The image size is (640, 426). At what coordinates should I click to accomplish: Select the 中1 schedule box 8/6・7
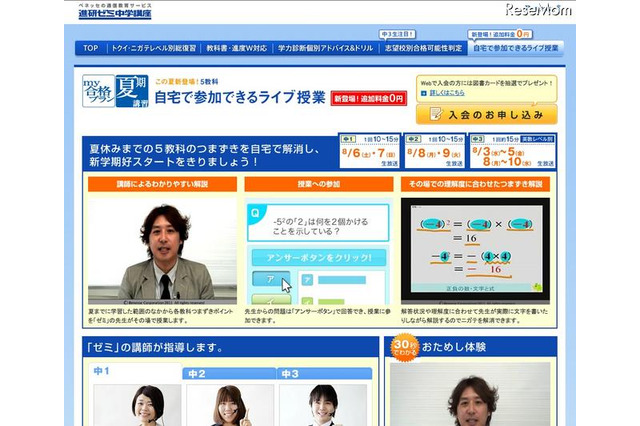point(369,151)
